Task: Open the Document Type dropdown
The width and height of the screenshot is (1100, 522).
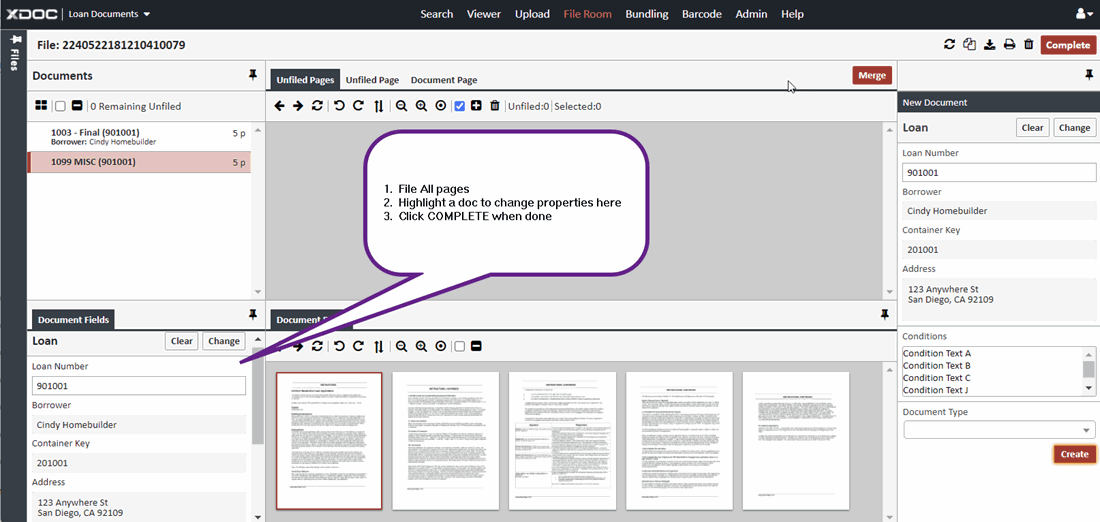Action: pos(998,430)
